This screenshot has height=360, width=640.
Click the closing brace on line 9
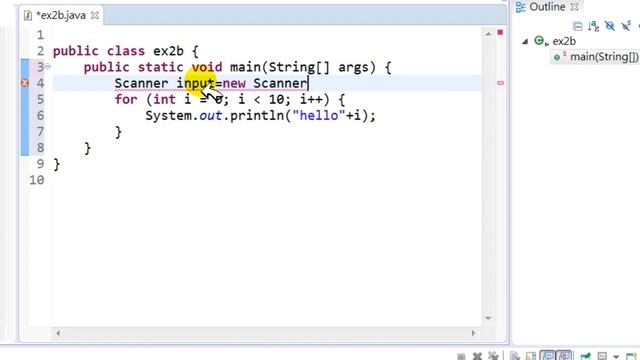[57, 164]
